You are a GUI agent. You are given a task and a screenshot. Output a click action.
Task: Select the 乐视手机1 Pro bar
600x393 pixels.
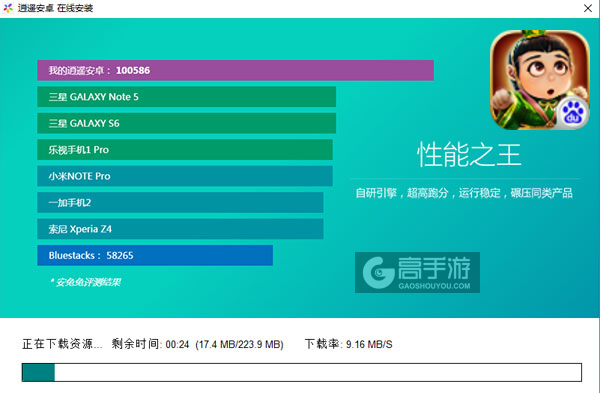pos(185,150)
